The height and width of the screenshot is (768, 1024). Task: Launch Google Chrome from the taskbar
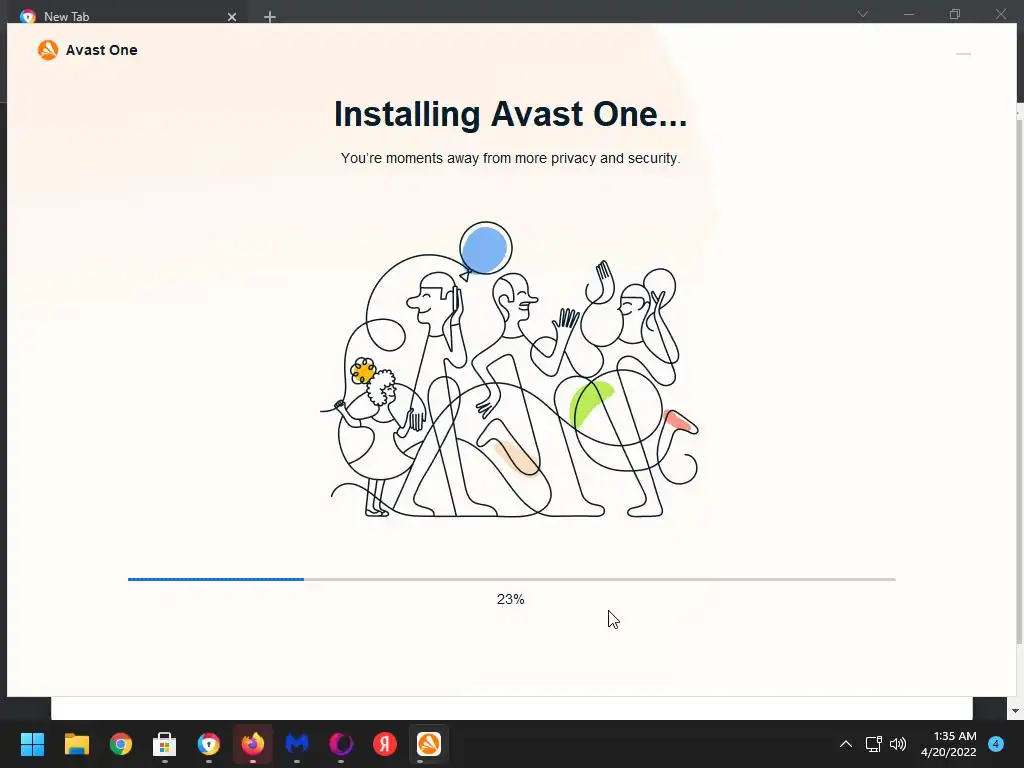point(121,744)
